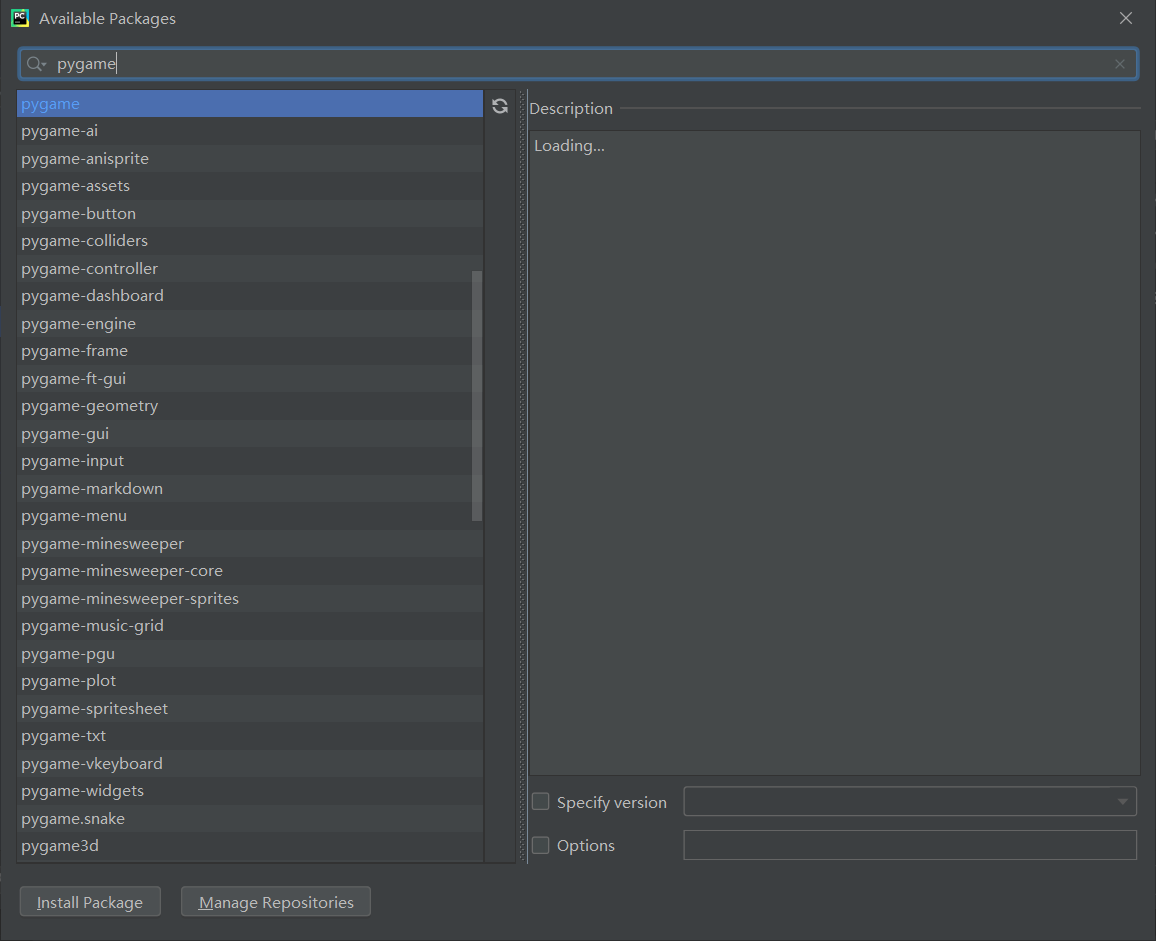Select pygame-vkeyboard package
This screenshot has height=941, width=1156.
click(250, 764)
